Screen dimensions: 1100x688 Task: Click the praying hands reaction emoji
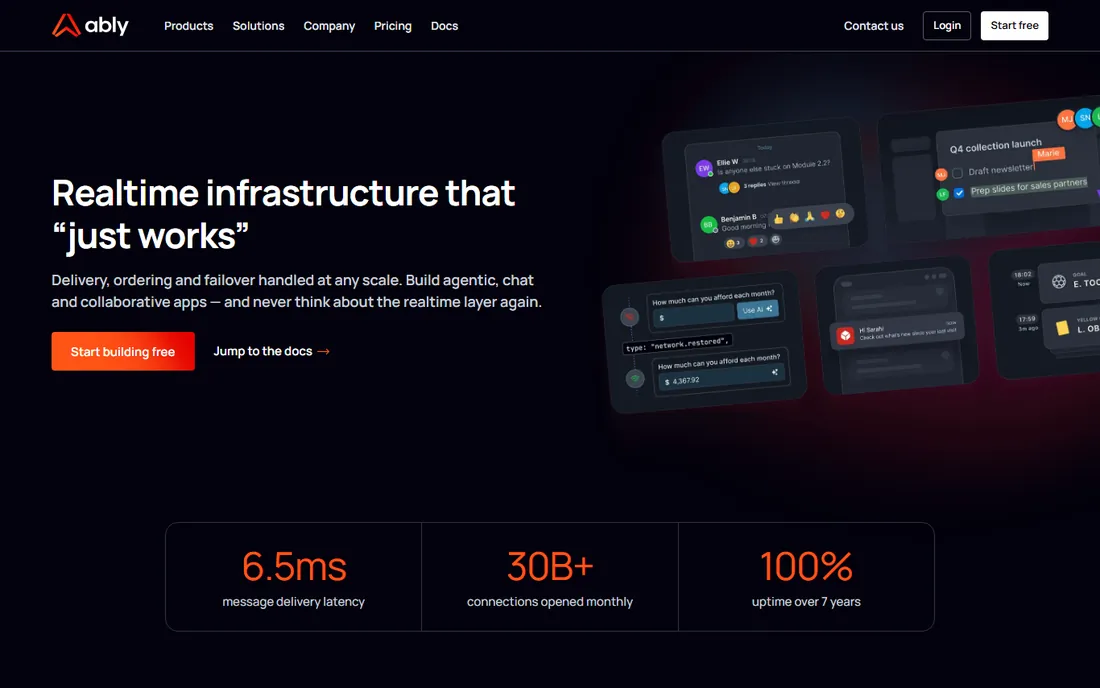pos(810,216)
